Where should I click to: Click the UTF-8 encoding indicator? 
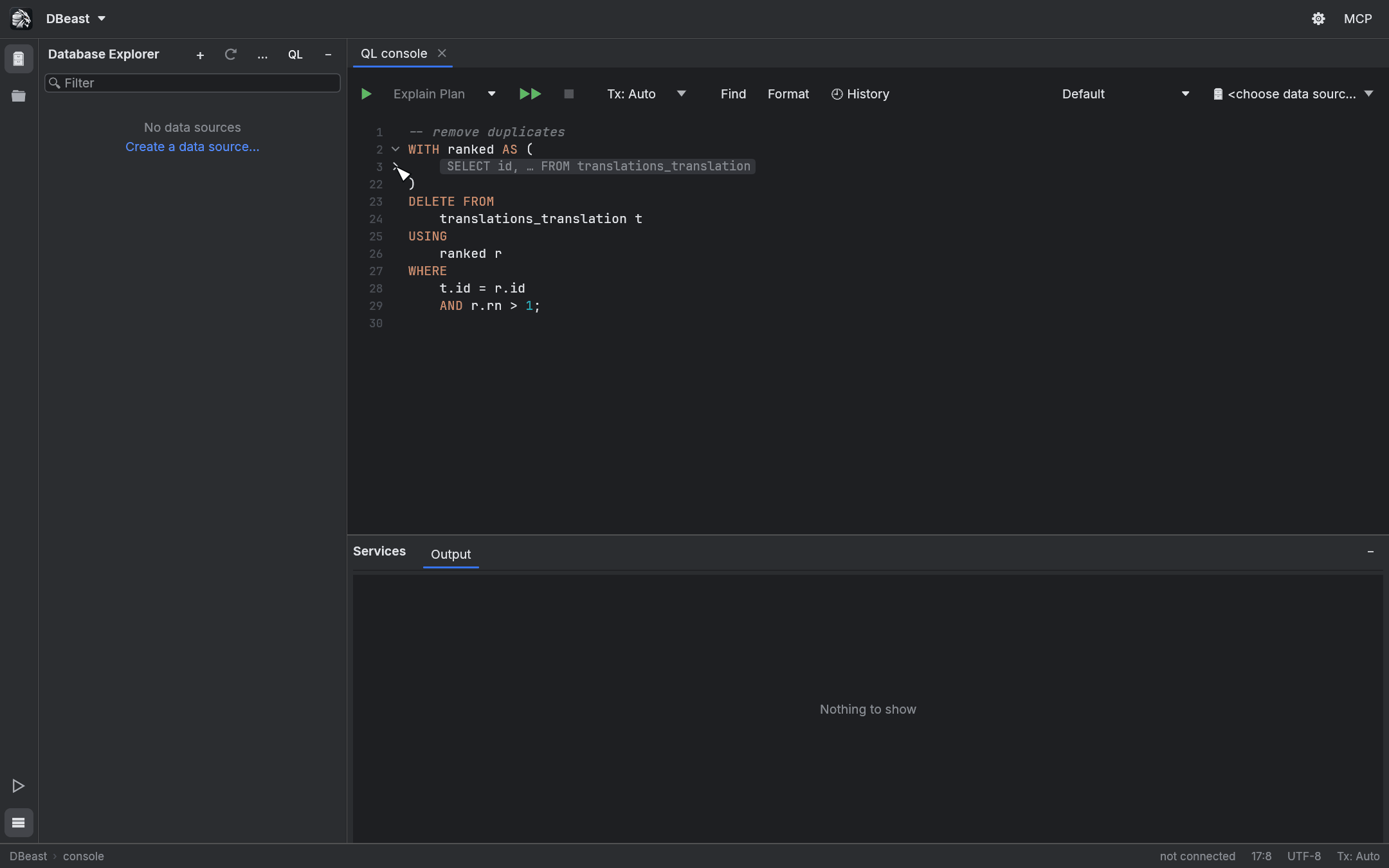pos(1304,856)
